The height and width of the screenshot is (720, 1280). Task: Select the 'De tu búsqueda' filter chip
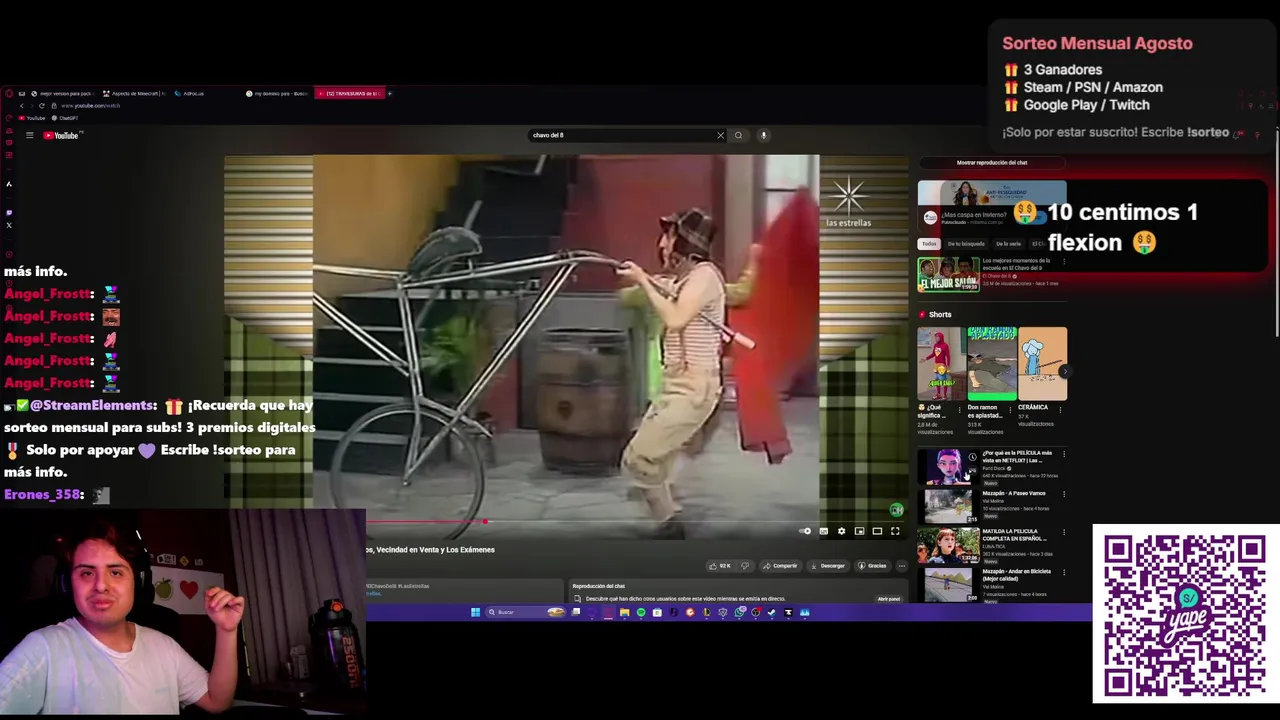966,244
